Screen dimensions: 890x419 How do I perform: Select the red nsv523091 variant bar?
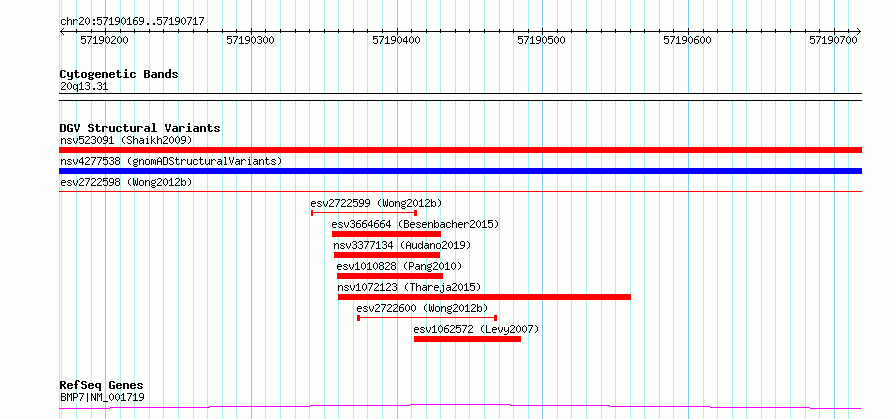(460, 150)
